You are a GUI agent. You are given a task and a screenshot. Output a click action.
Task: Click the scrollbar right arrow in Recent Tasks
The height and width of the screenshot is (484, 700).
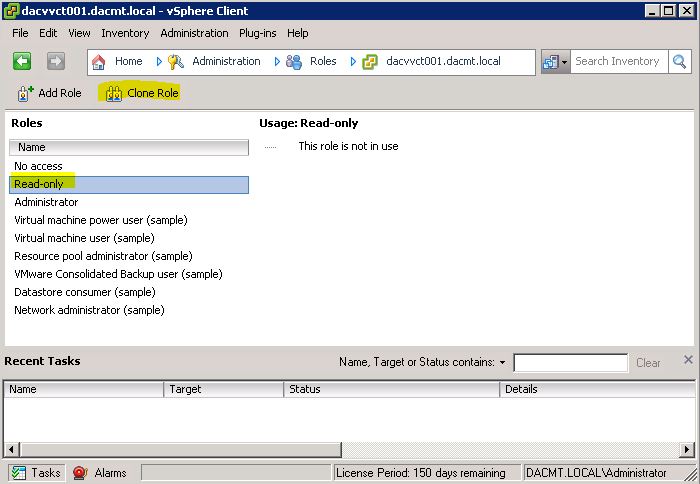coord(687,449)
